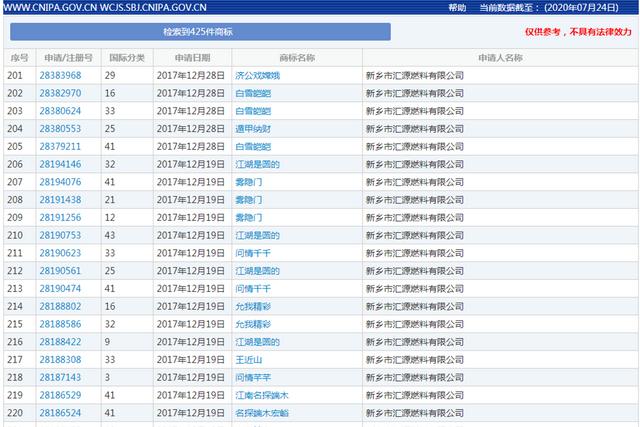Click the 国际分类 column header
This screenshot has width=640, height=427.
(127, 58)
